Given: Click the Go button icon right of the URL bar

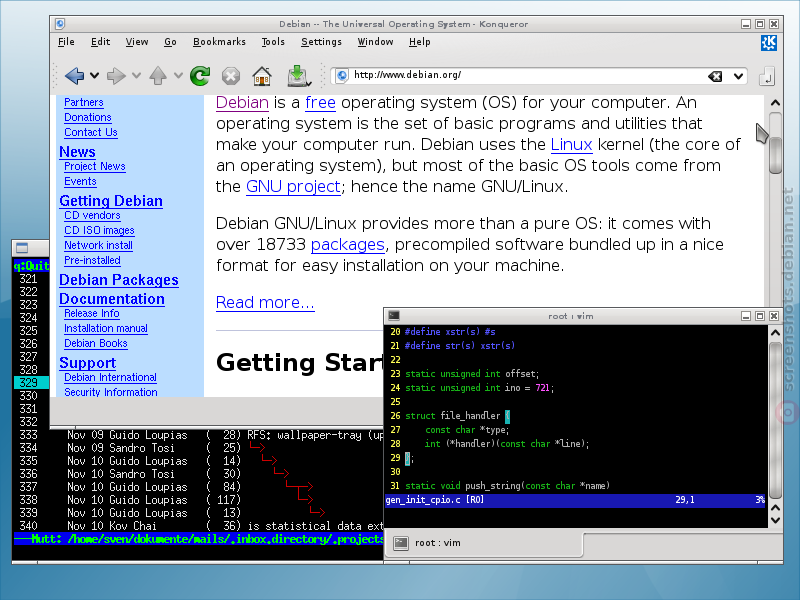Looking at the screenshot, I should [x=767, y=77].
